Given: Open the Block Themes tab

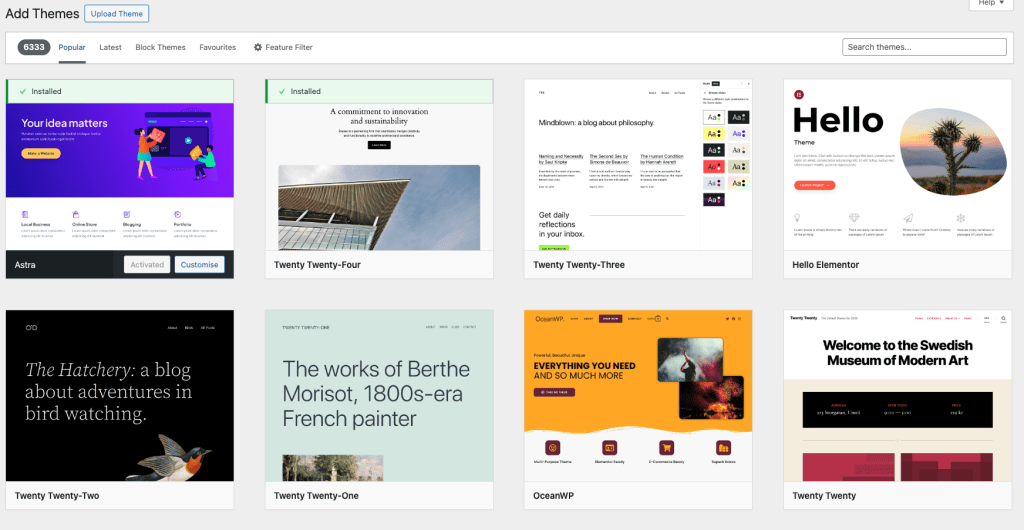Looking at the screenshot, I should 161,47.
